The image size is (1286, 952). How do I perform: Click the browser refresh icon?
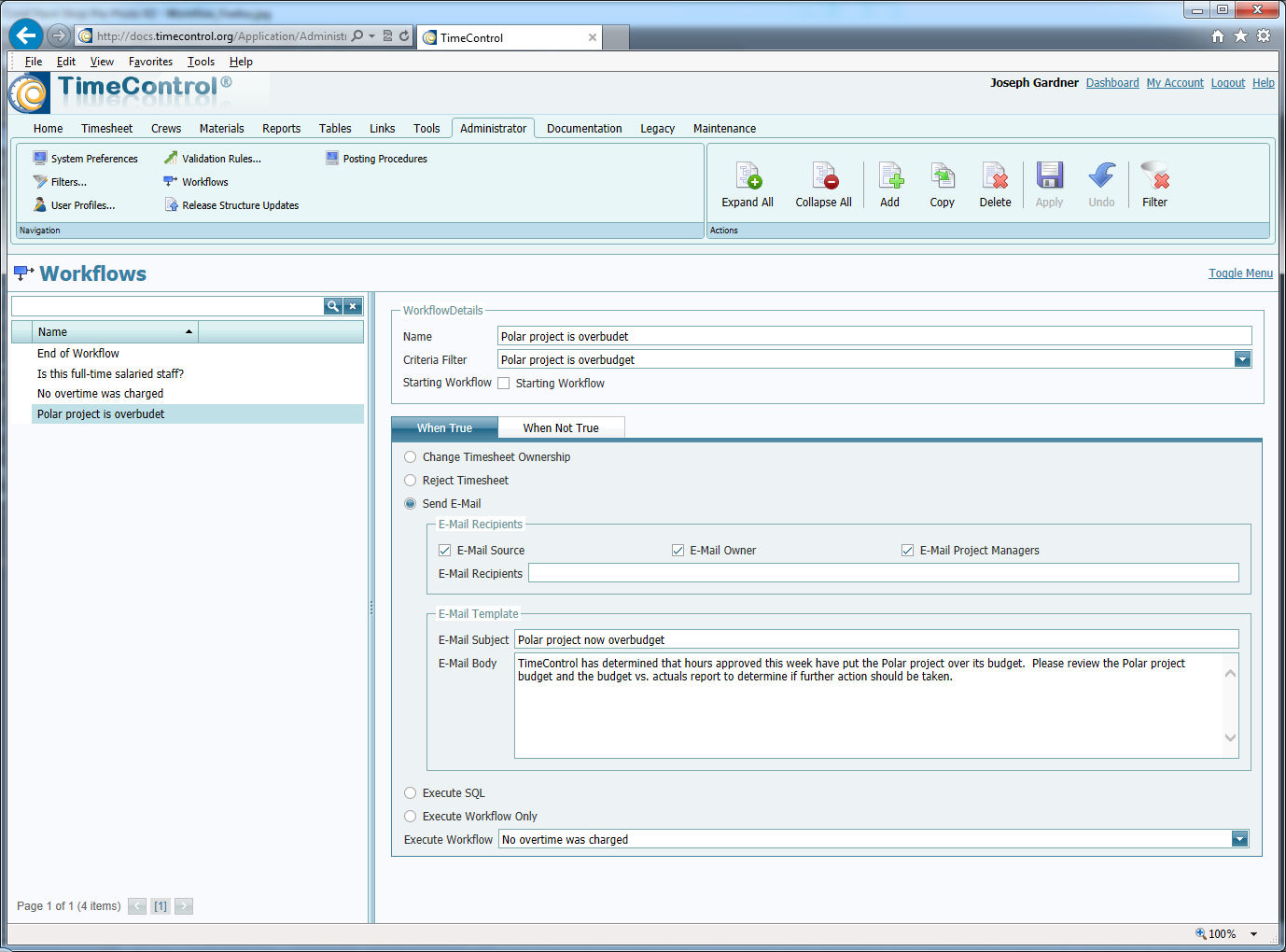click(404, 35)
